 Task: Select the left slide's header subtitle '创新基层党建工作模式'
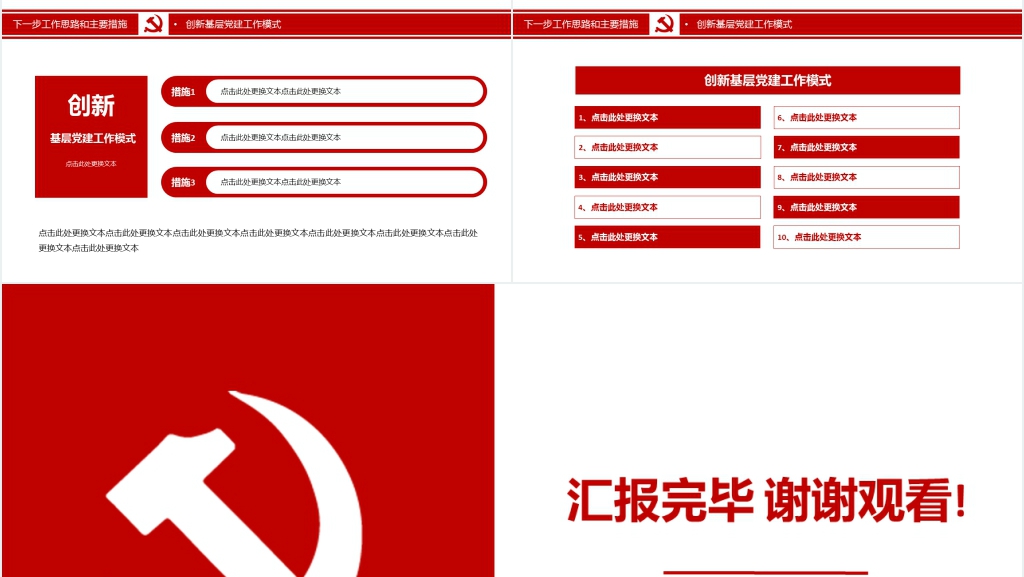click(x=233, y=24)
